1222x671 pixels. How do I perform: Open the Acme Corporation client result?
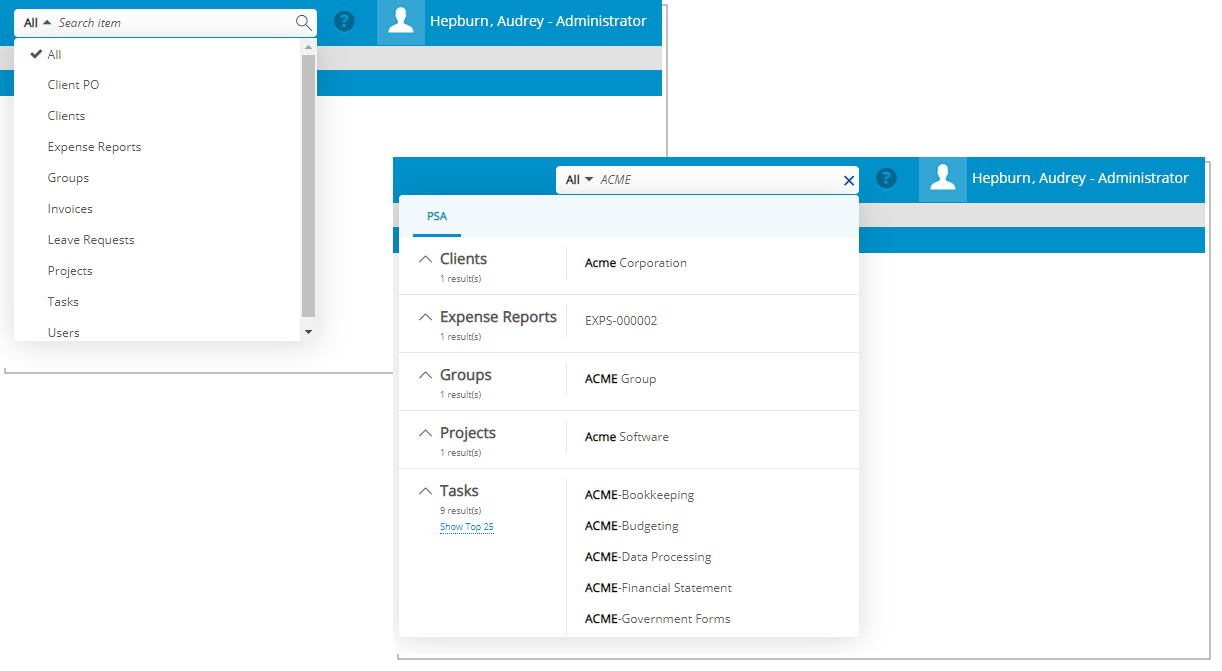pyautogui.click(x=636, y=263)
